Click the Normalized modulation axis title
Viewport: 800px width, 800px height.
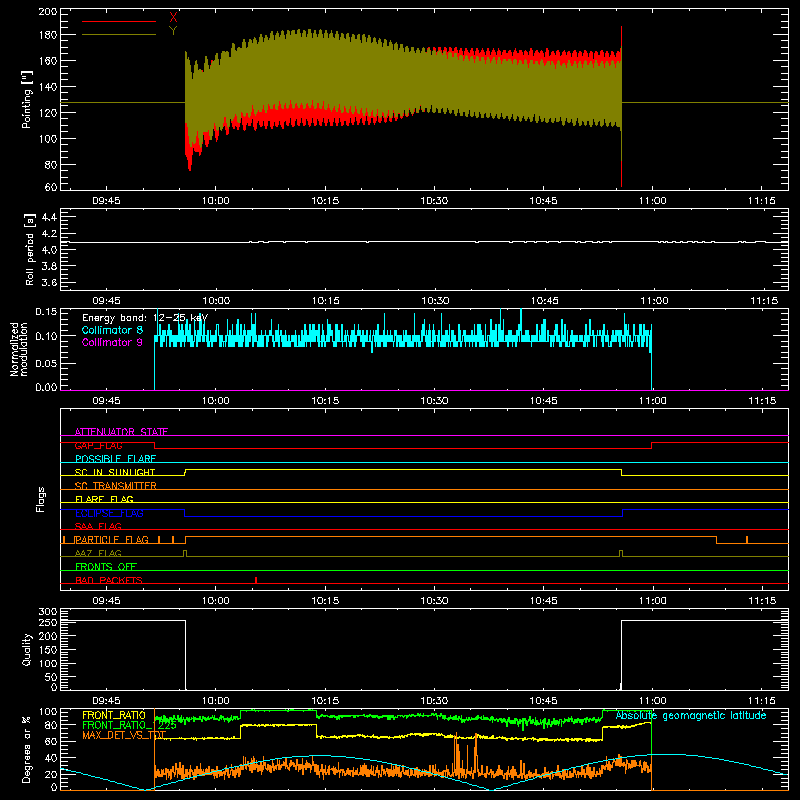coord(21,349)
